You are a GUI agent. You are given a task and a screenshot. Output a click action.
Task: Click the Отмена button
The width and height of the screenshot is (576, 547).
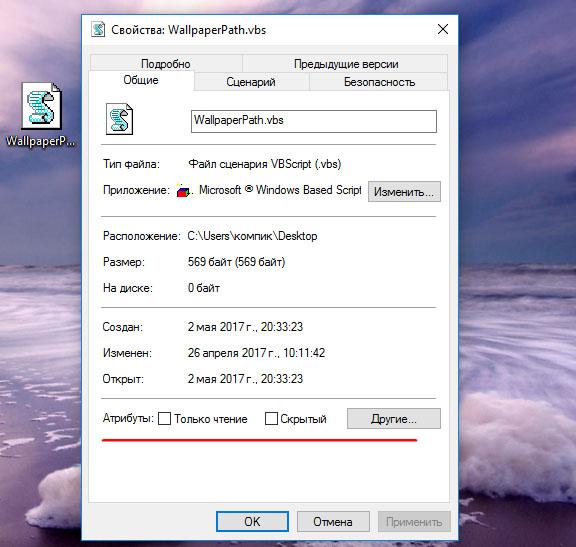[333, 521]
